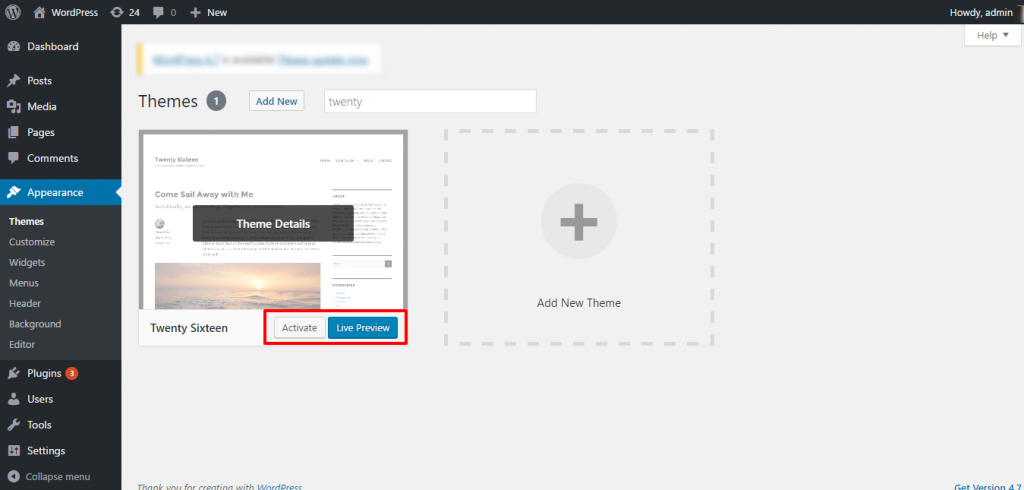Open Theme Details overlay button
Screen dimensions: 1024x490
pyautogui.click(x=273, y=223)
